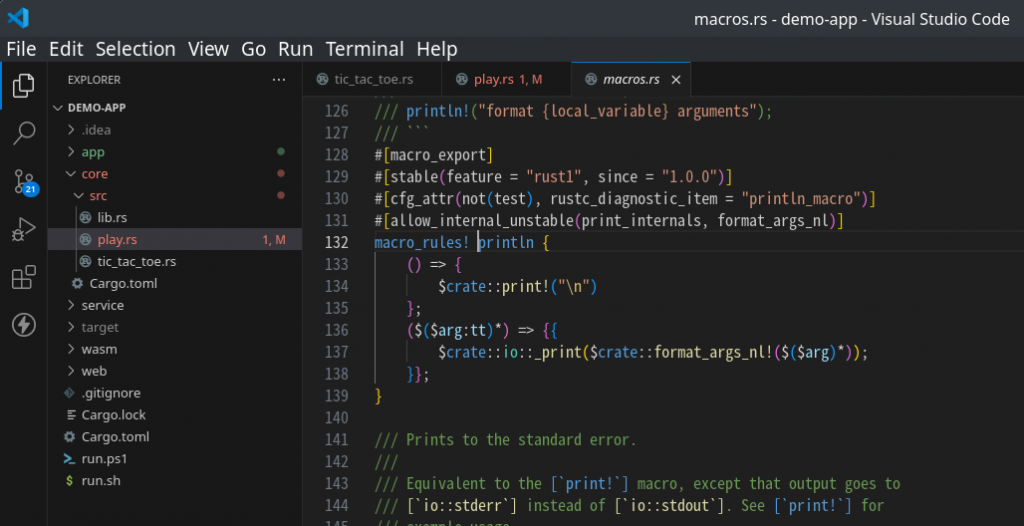Click the VS Code logo in title bar
This screenshot has width=1024, height=526.
[x=18, y=18]
